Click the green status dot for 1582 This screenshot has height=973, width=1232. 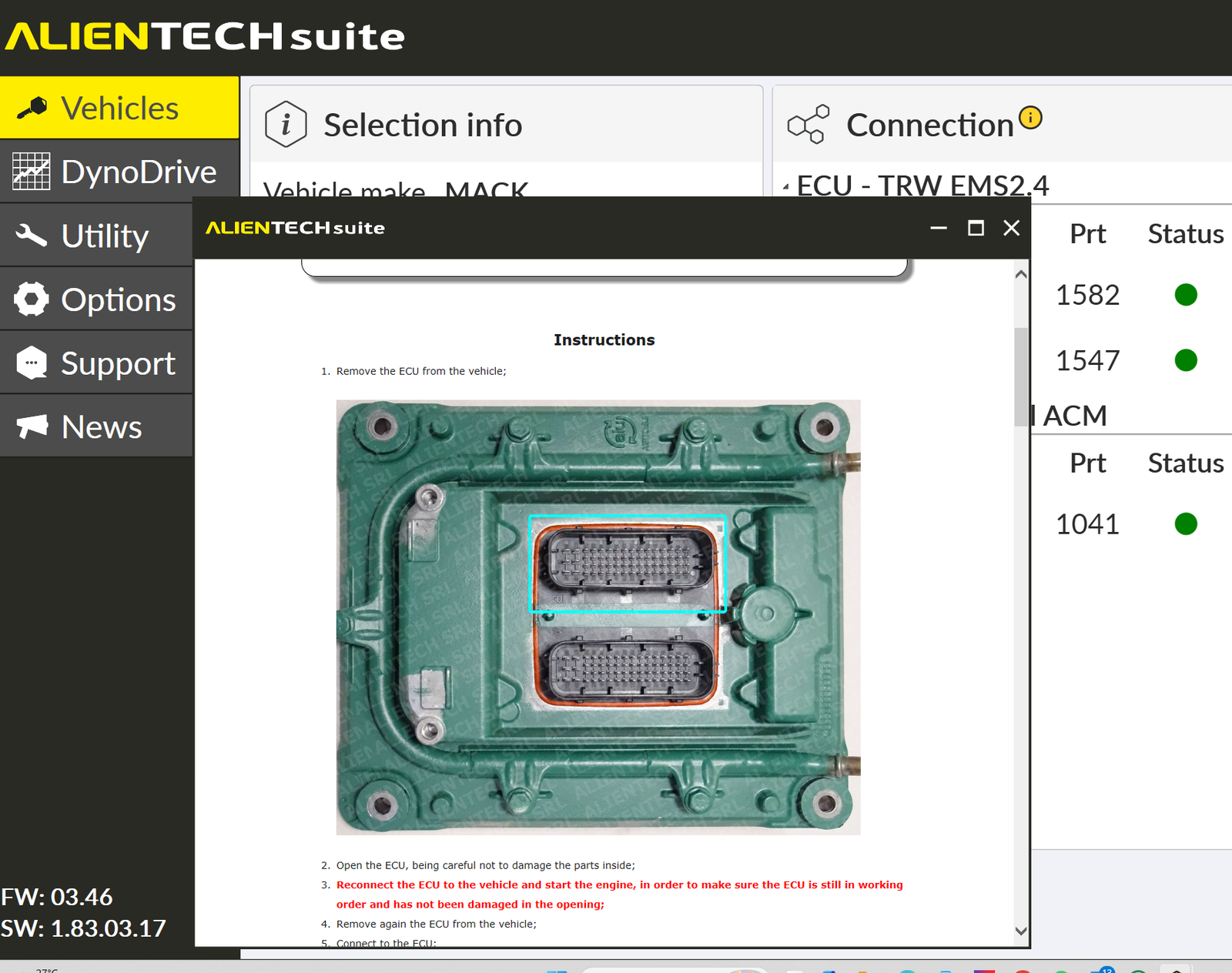click(x=1186, y=295)
